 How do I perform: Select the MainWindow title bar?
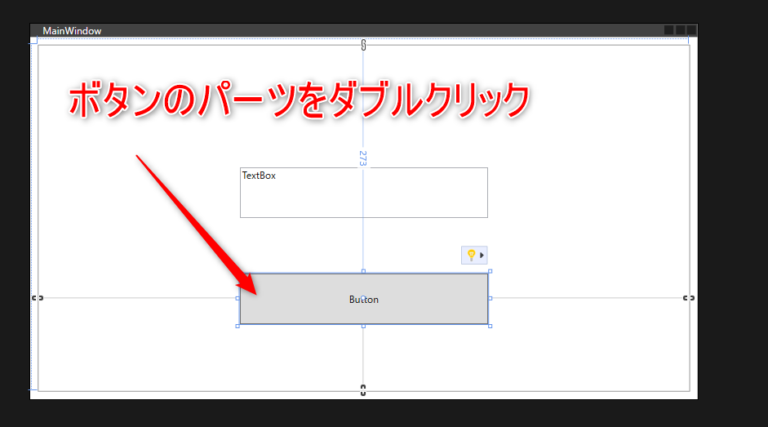pos(300,31)
